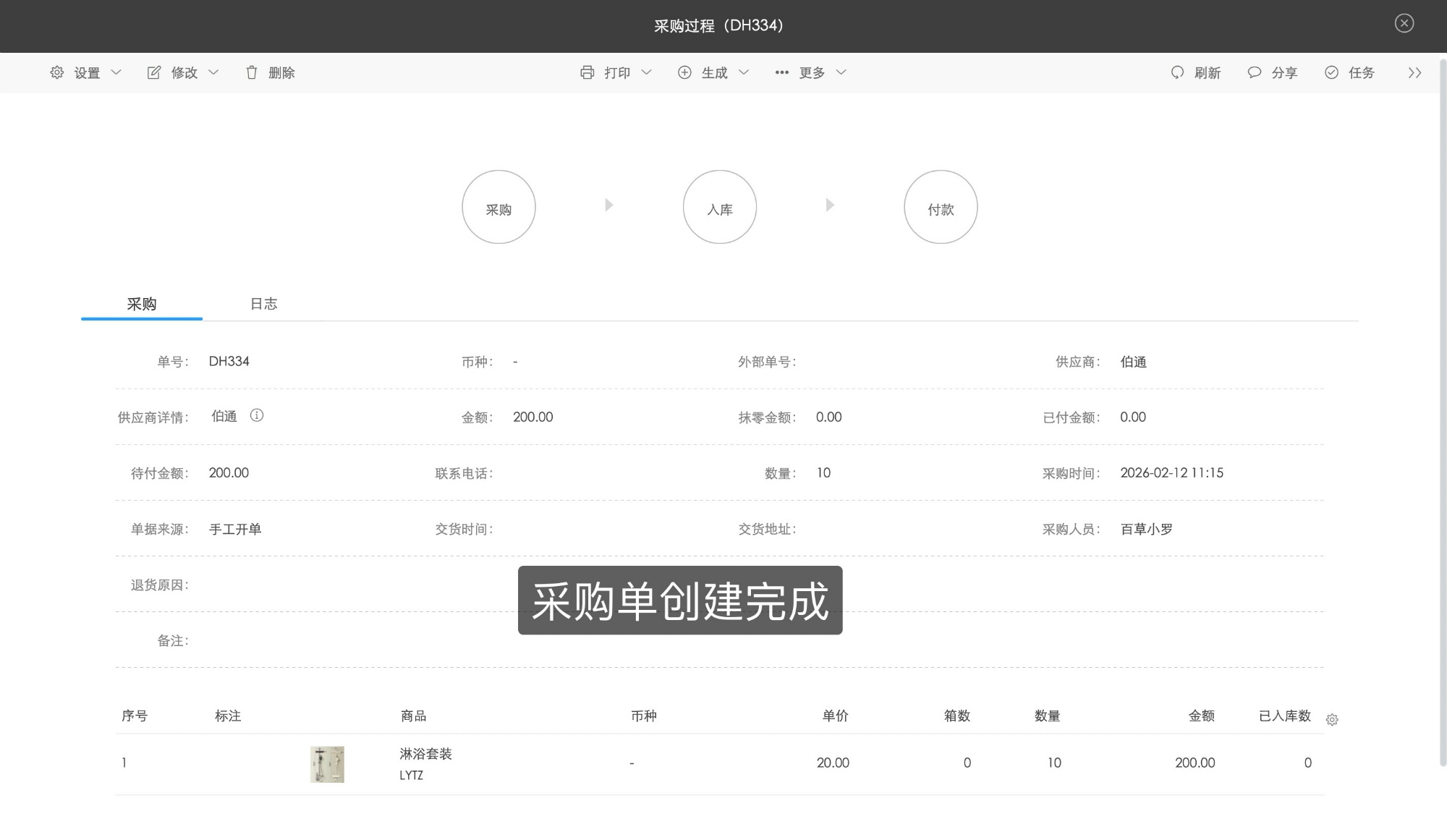This screenshot has height=840, width=1447.
Task: Switch to the 日志 log tab
Action: (x=263, y=304)
